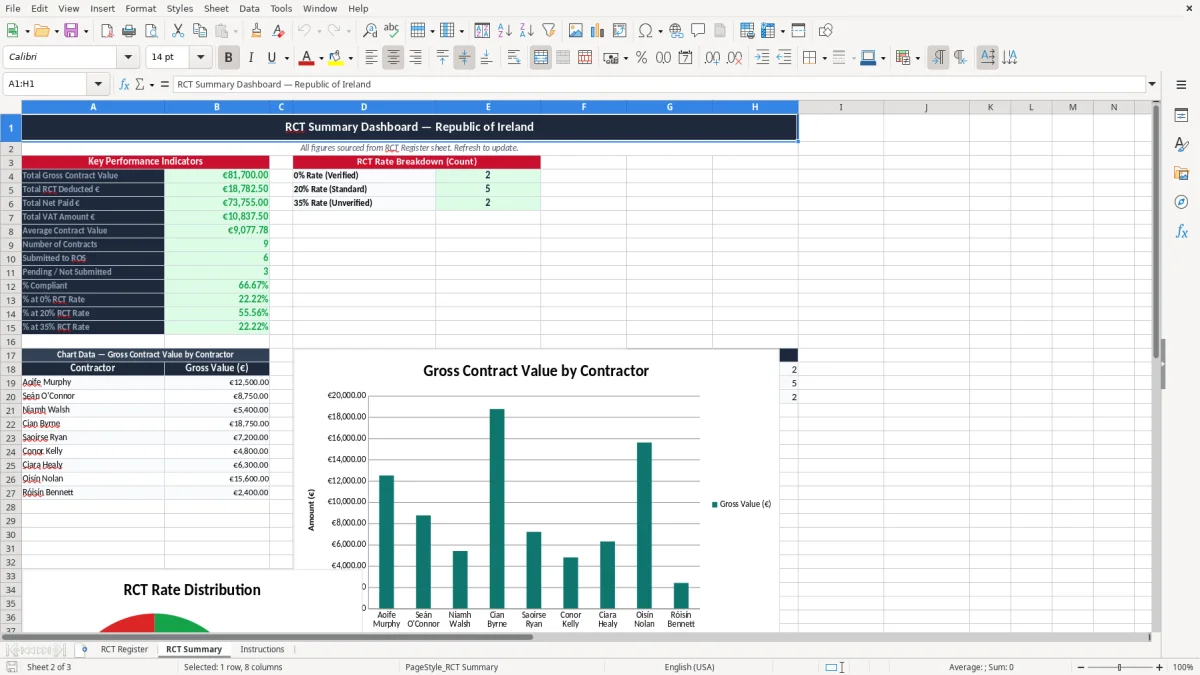The width and height of the screenshot is (1200, 675).
Task: Click the Copy icon
Action: (x=199, y=31)
